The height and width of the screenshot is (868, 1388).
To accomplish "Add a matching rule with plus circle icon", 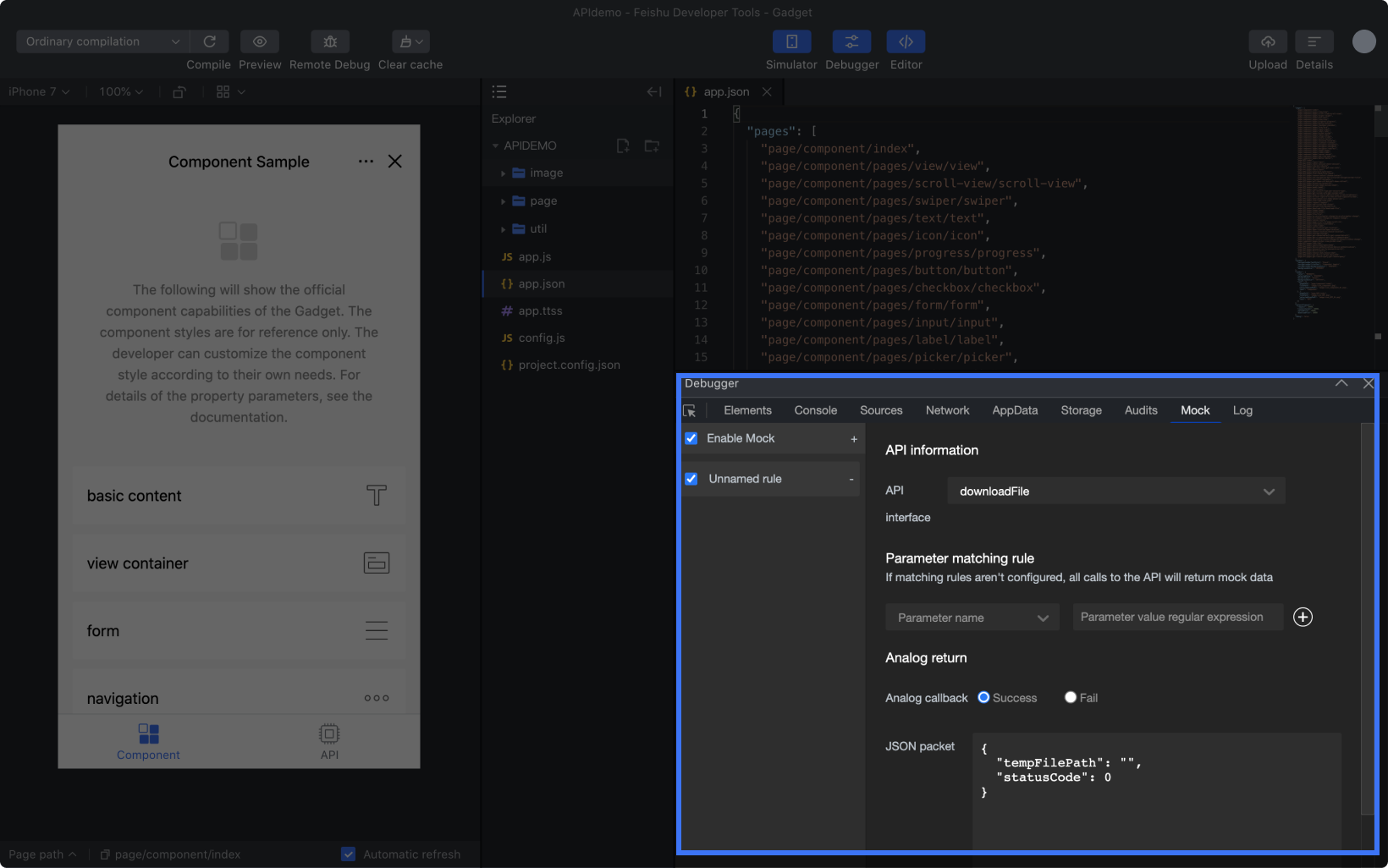I will coord(1303,617).
